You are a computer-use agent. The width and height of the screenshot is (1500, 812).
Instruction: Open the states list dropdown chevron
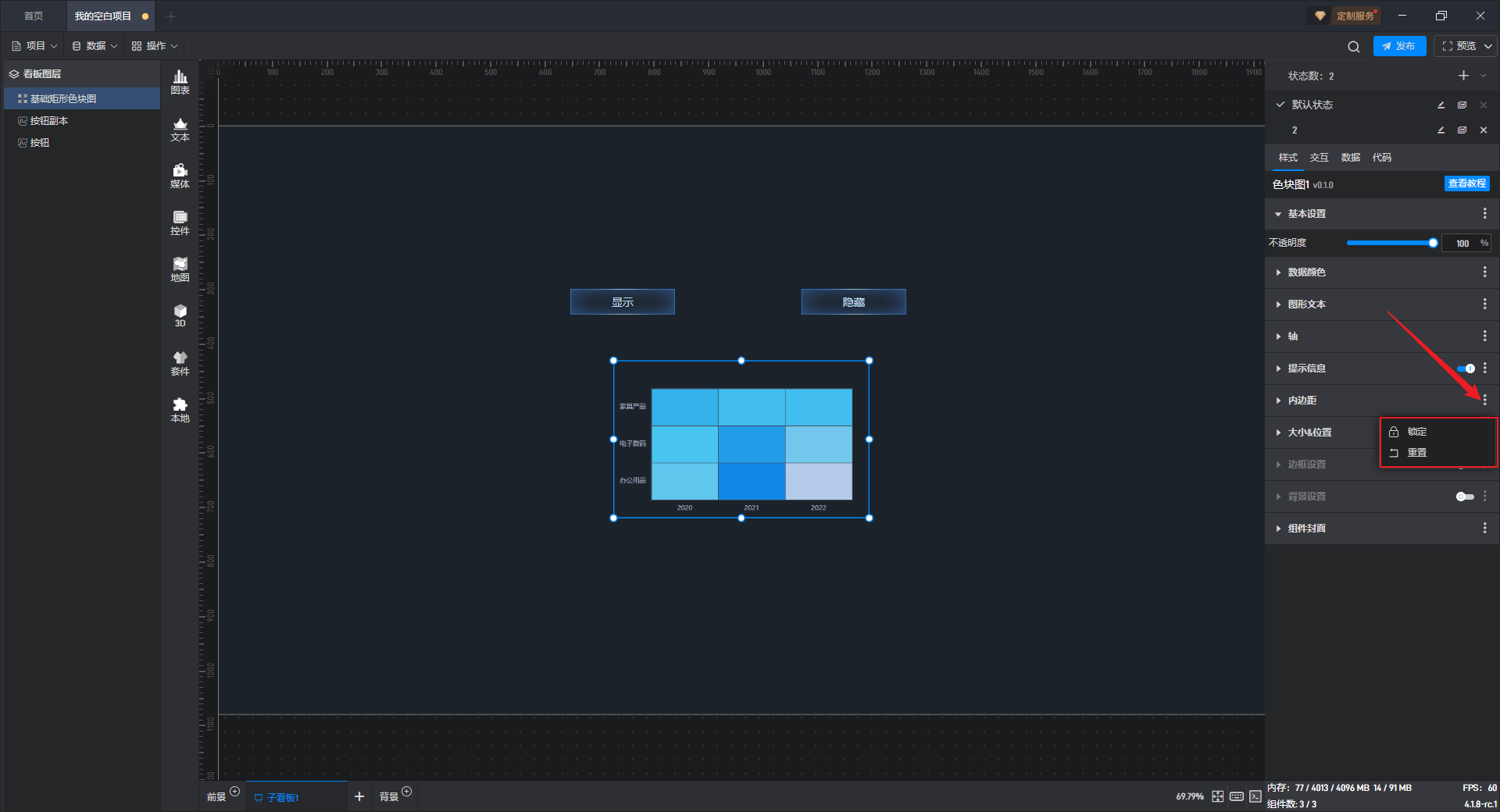(1483, 76)
